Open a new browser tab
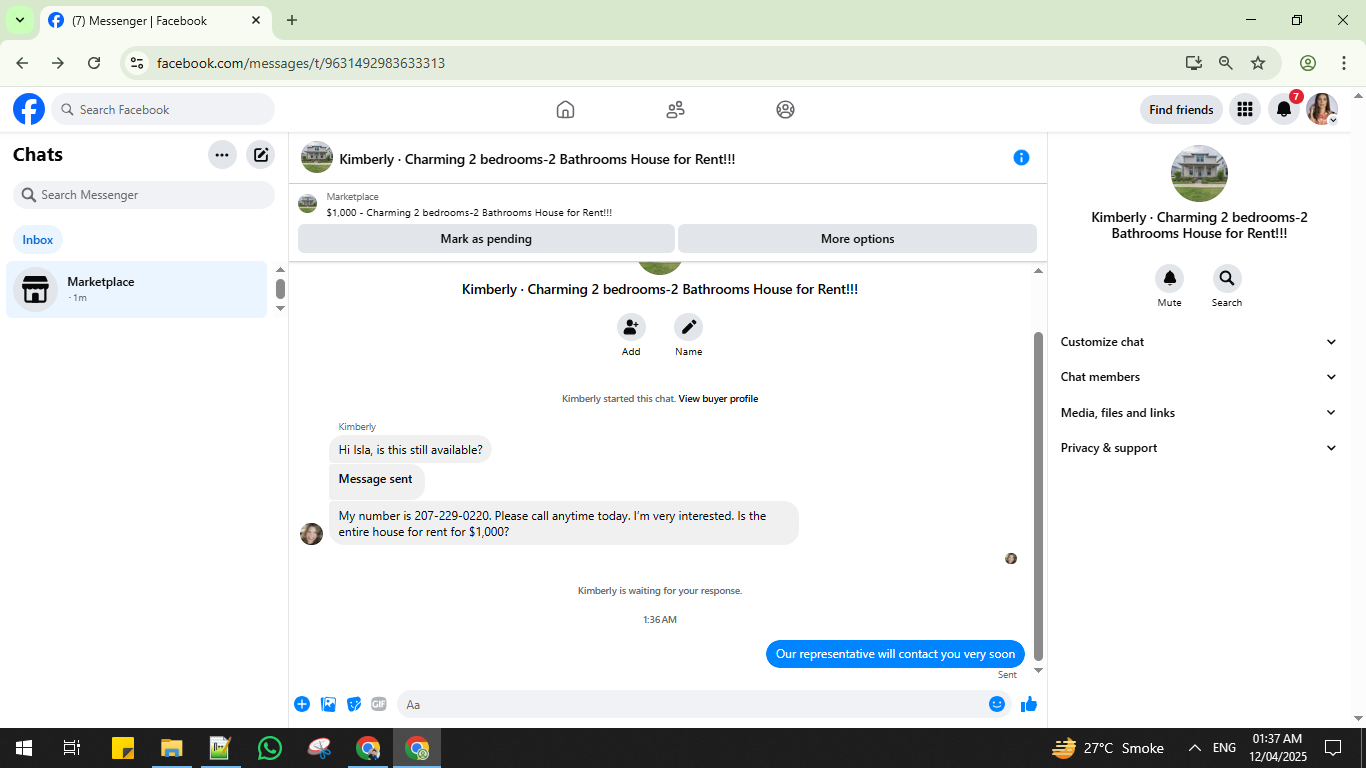The height and width of the screenshot is (768, 1366). point(292,20)
